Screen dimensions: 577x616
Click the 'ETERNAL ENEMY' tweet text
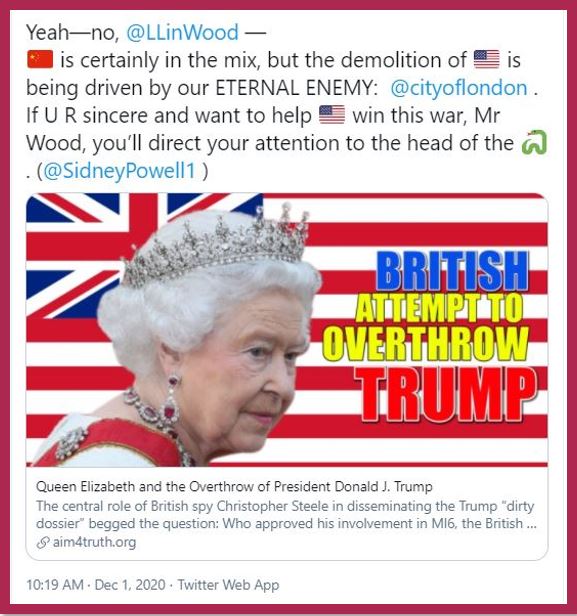296,88
